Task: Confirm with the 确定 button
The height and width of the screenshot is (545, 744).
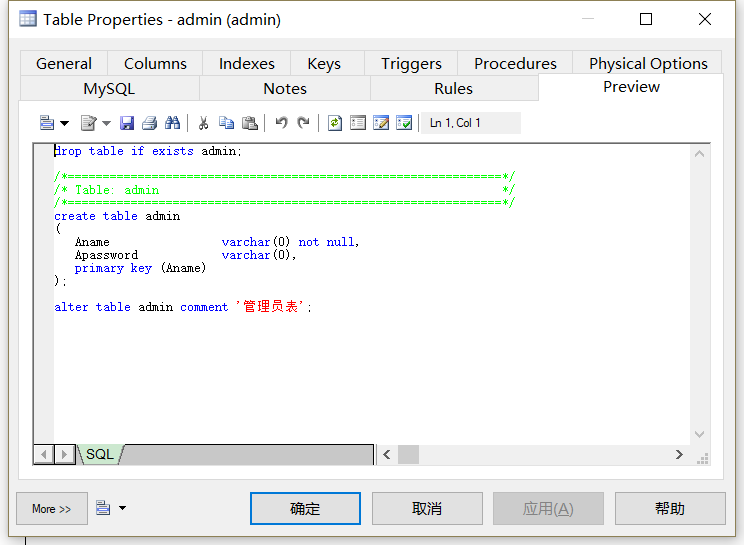Action: (305, 508)
